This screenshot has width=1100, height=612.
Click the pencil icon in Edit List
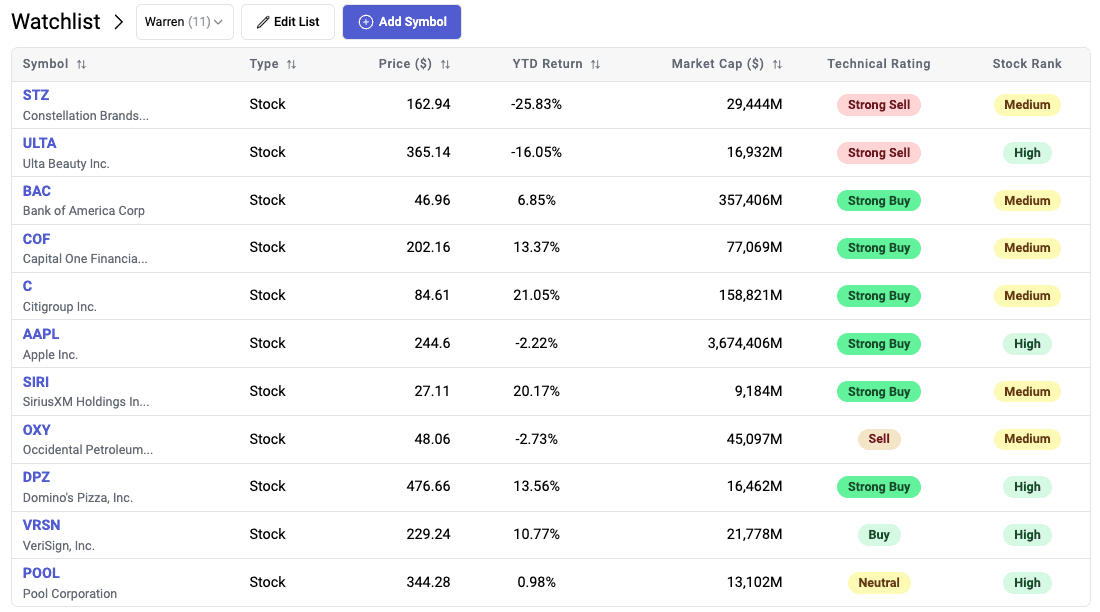[263, 22]
